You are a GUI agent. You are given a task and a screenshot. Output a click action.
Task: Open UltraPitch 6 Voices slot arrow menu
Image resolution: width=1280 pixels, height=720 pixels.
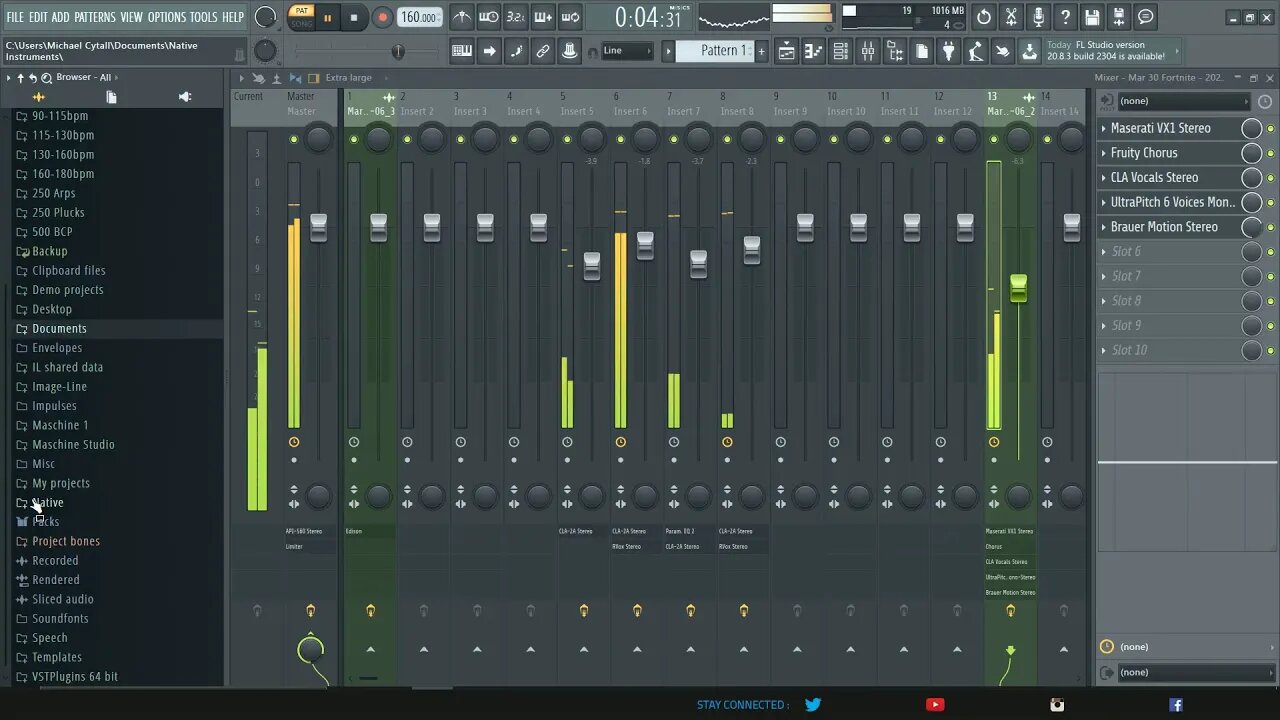click(1104, 202)
